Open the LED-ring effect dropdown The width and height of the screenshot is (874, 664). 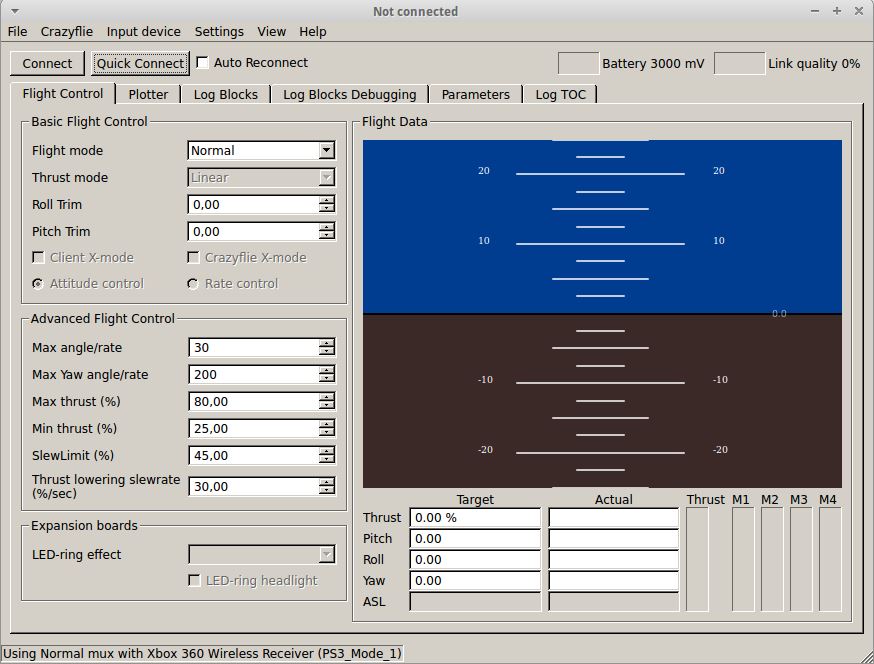pyautogui.click(x=326, y=555)
